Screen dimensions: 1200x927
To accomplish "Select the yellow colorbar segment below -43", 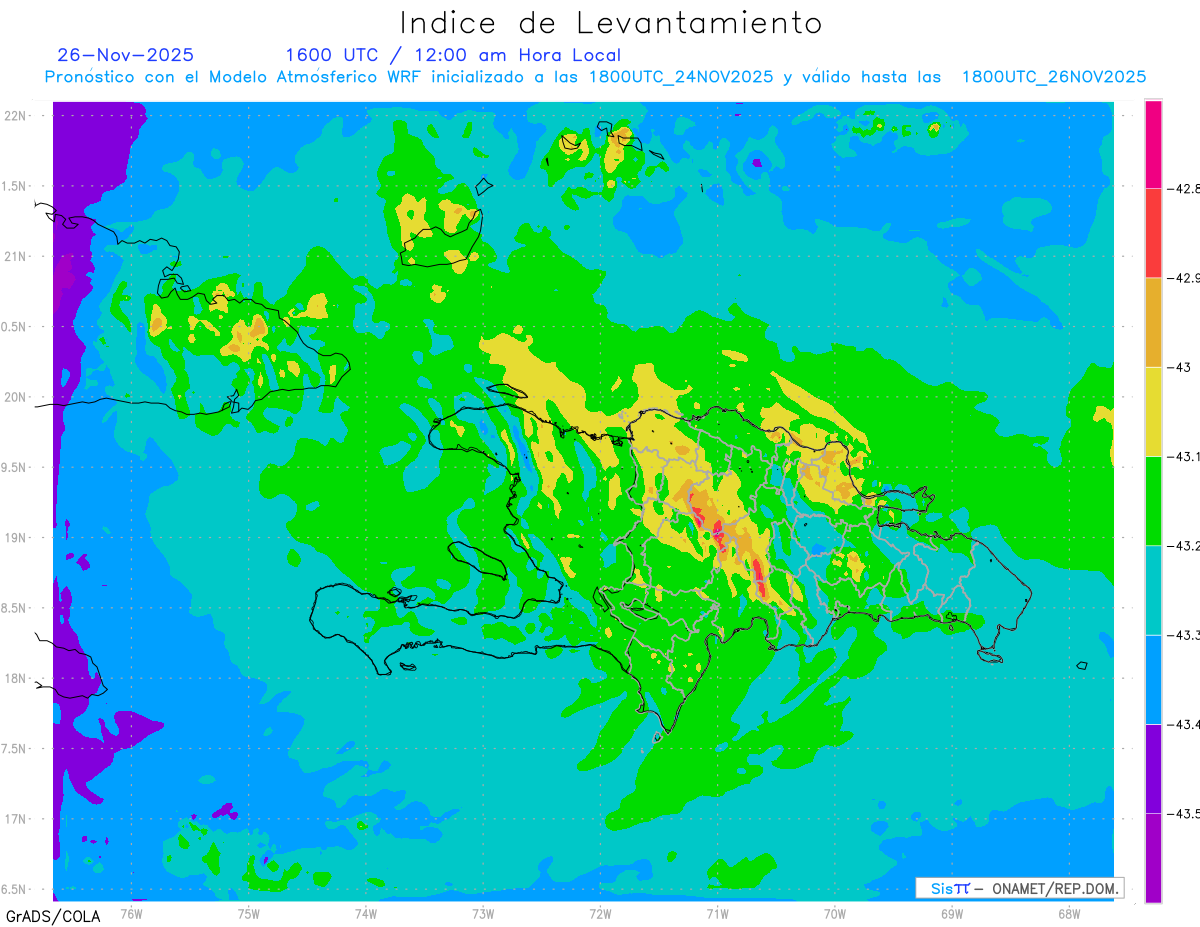I will pyautogui.click(x=1153, y=411).
